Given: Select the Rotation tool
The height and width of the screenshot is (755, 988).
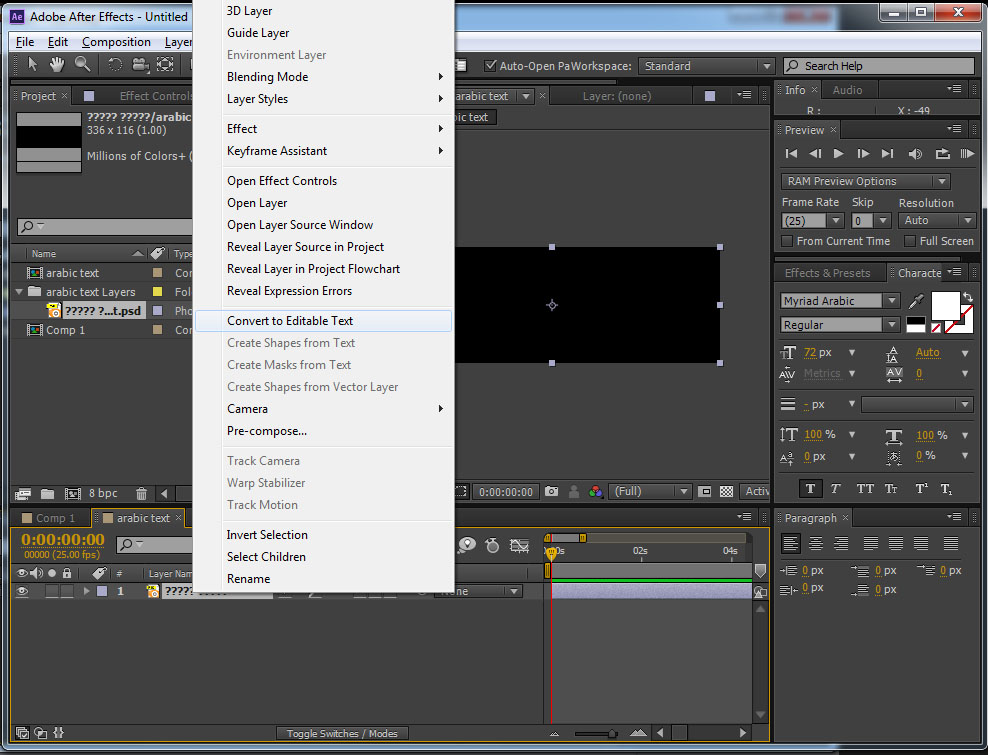Looking at the screenshot, I should tap(115, 64).
